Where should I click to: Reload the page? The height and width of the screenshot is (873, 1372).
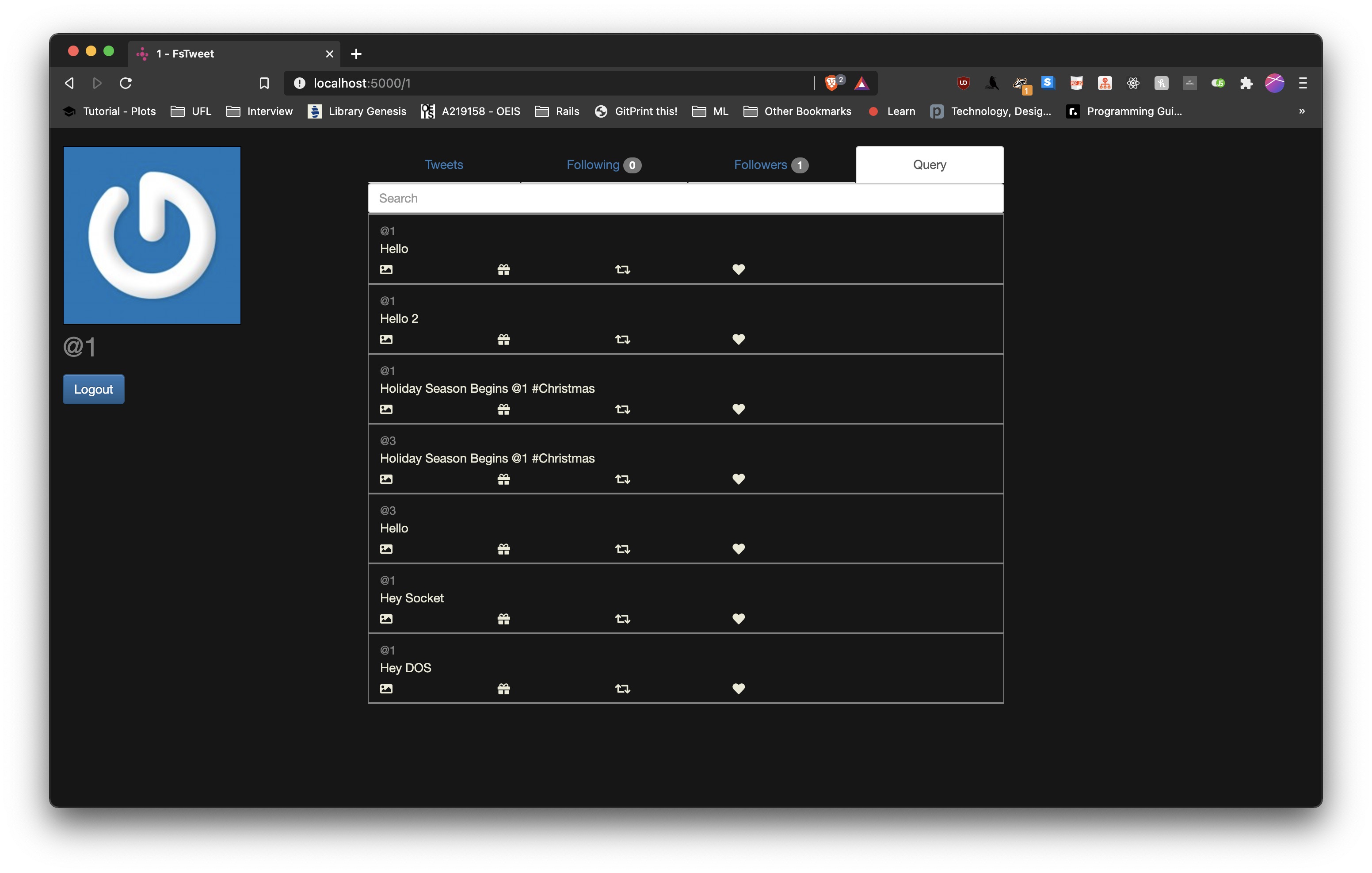tap(126, 83)
